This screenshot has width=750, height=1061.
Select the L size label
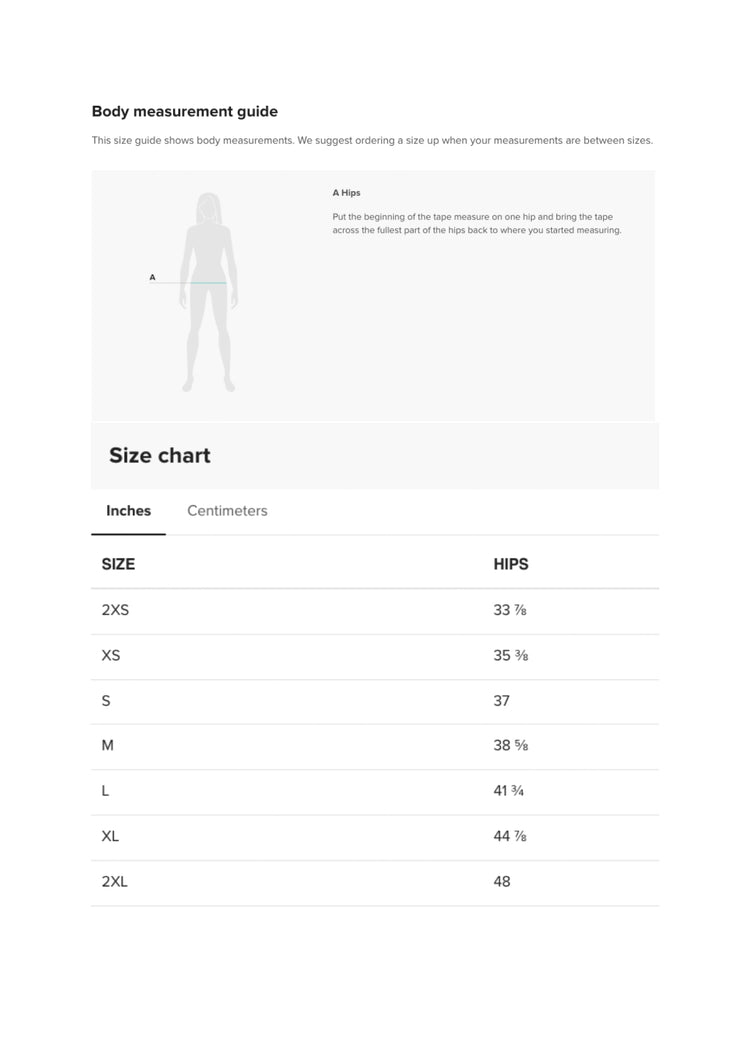click(x=105, y=791)
